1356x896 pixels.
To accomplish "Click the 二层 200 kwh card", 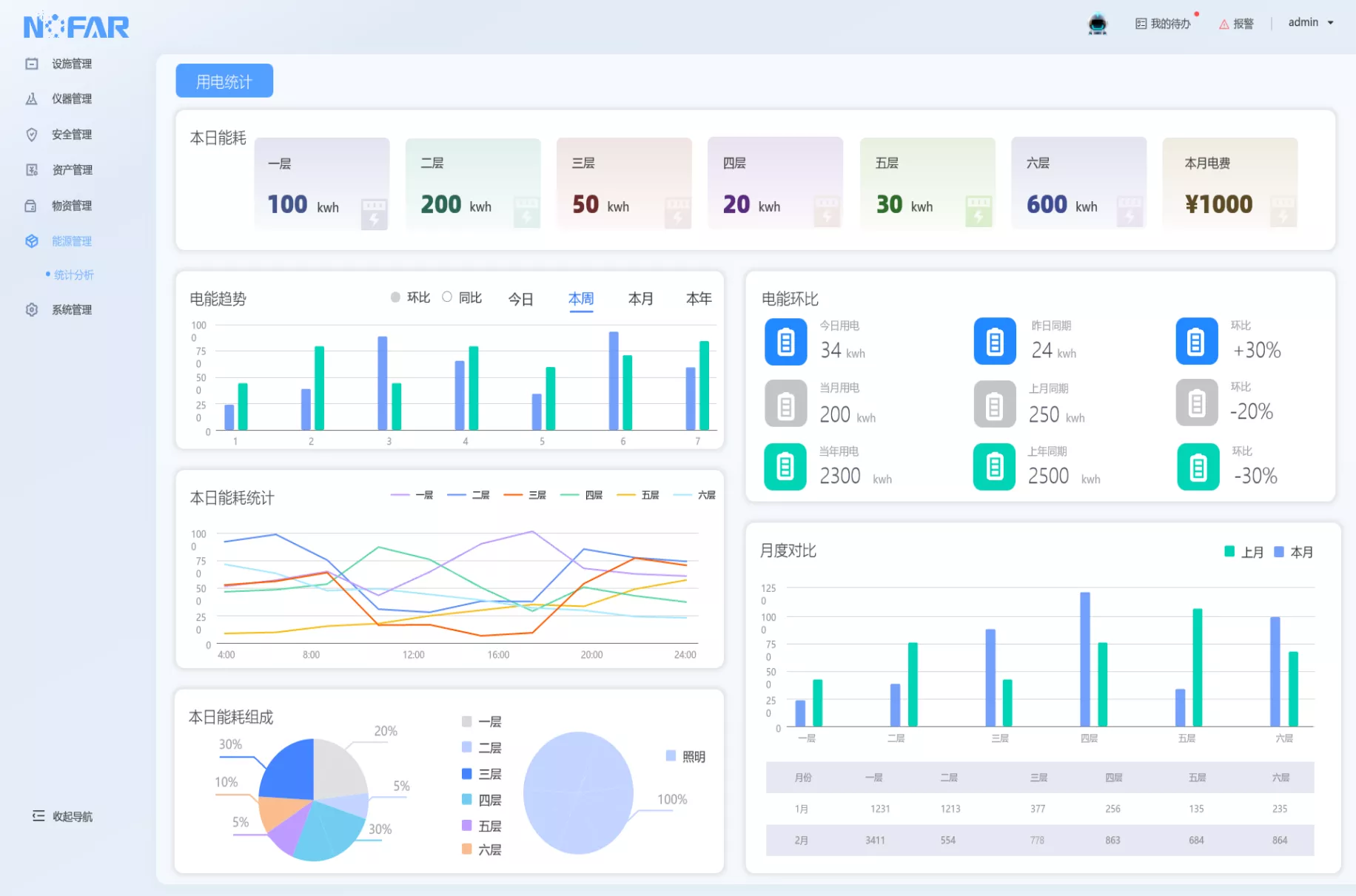I will click(473, 183).
